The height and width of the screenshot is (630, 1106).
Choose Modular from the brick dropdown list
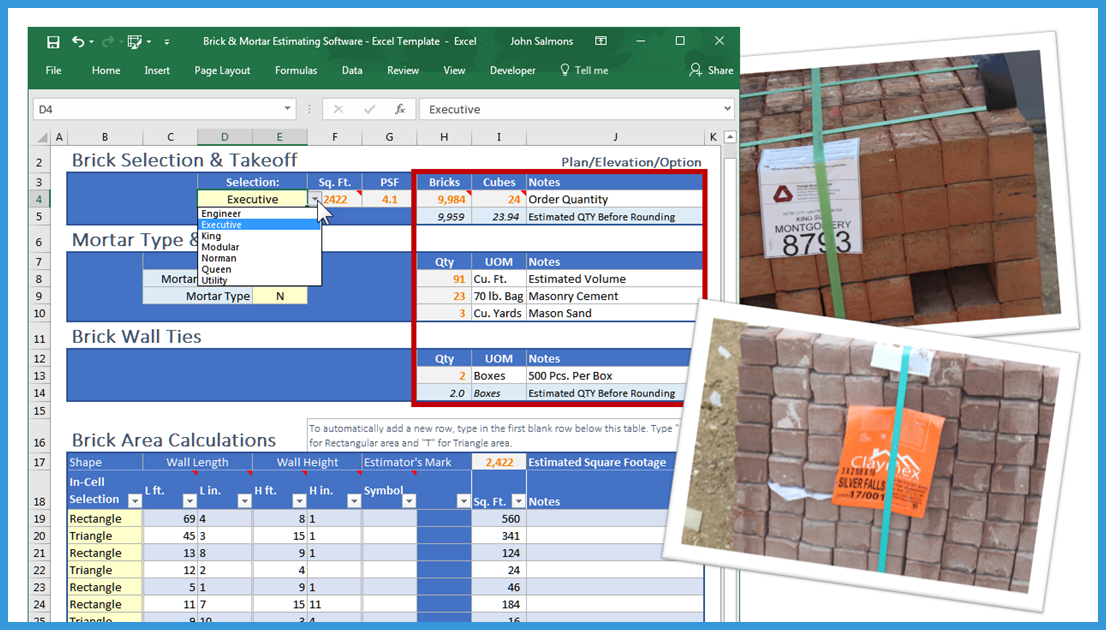coord(220,247)
